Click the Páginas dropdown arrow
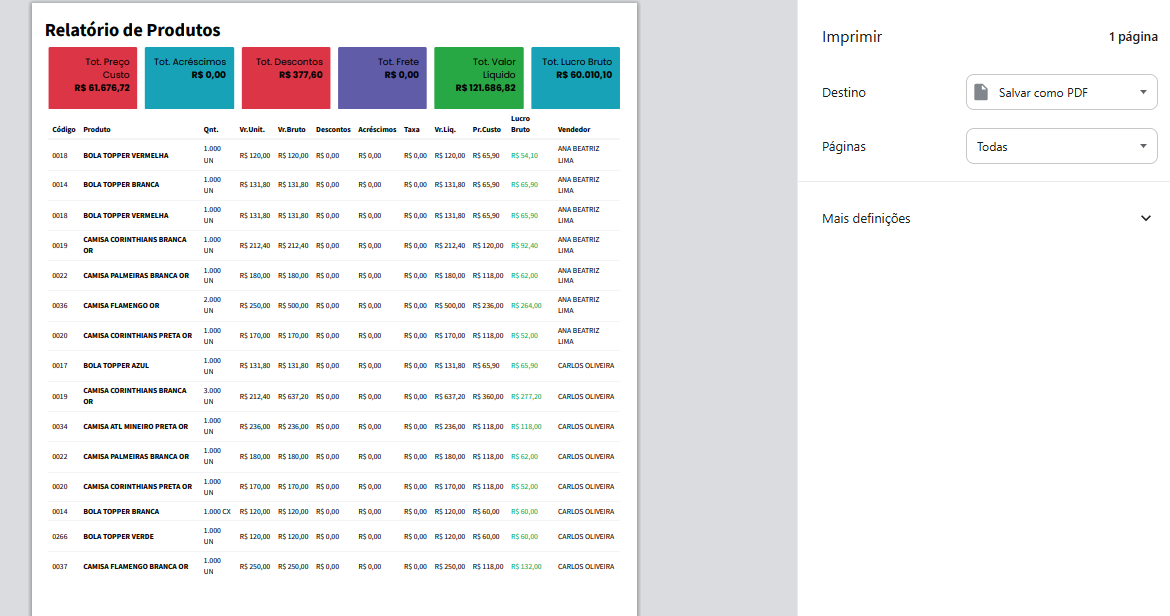This screenshot has height=616, width=1170. pyautogui.click(x=1144, y=147)
